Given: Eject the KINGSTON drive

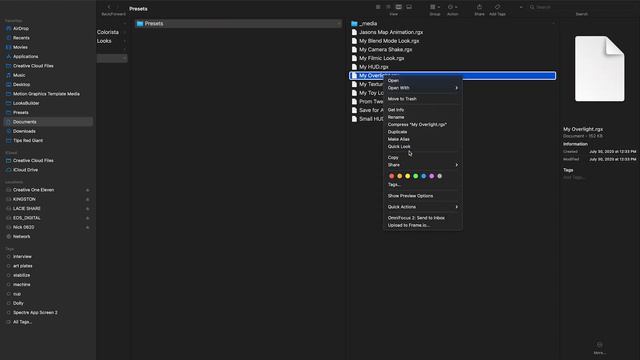Looking at the screenshot, I should [x=87, y=200].
